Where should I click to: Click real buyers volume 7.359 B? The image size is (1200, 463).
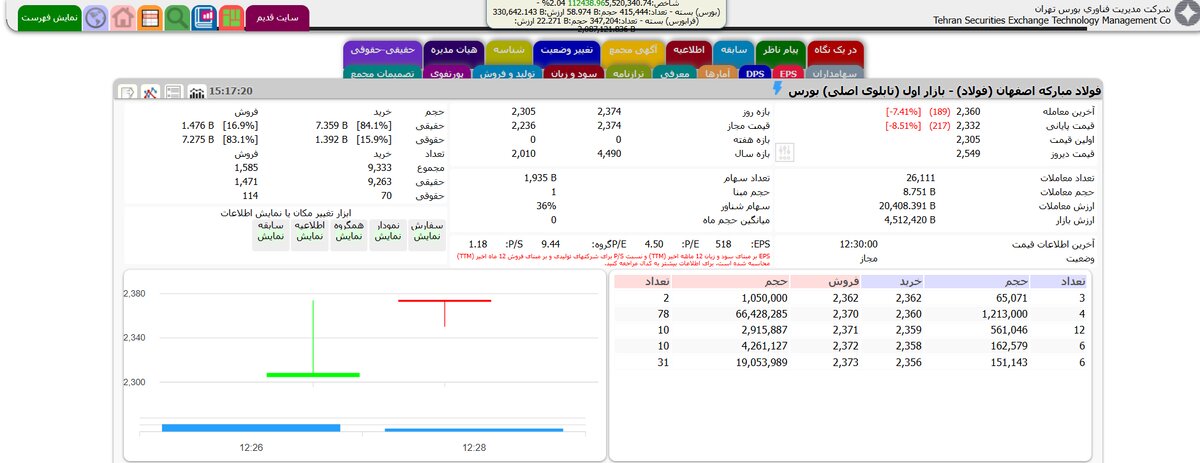[331, 125]
